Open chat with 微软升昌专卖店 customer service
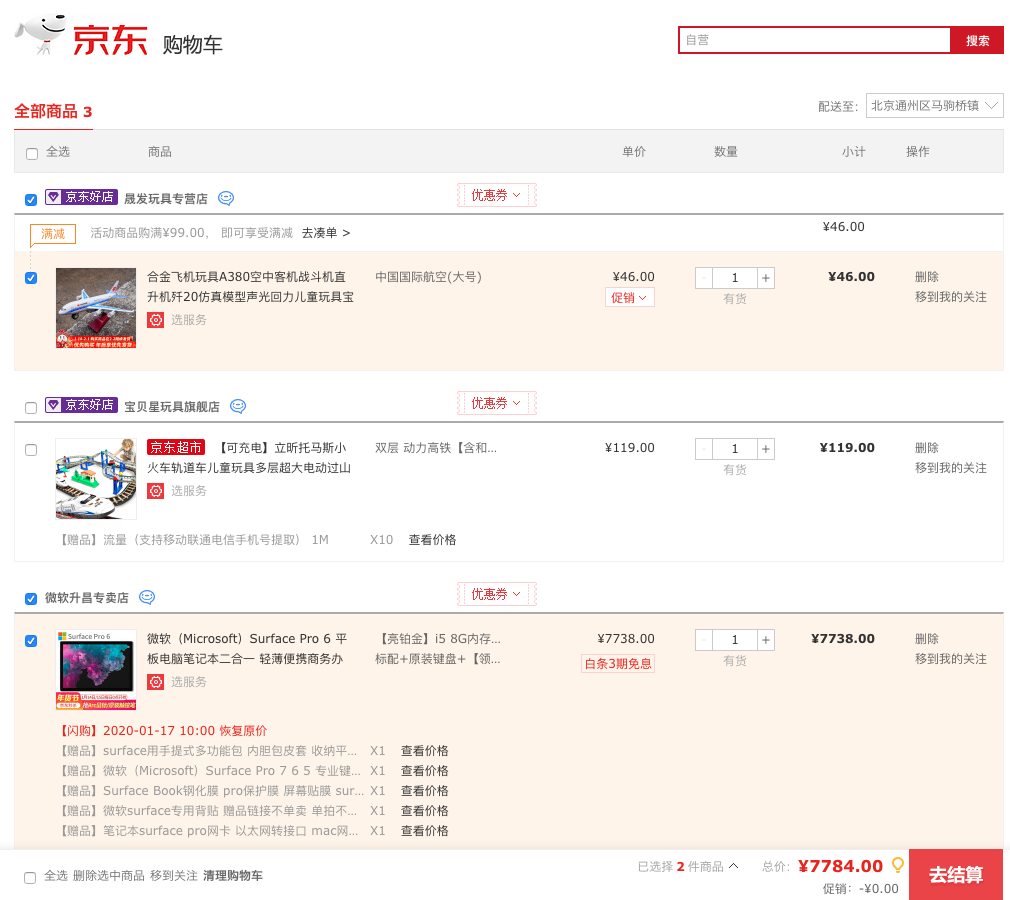This screenshot has width=1010, height=900. [147, 597]
